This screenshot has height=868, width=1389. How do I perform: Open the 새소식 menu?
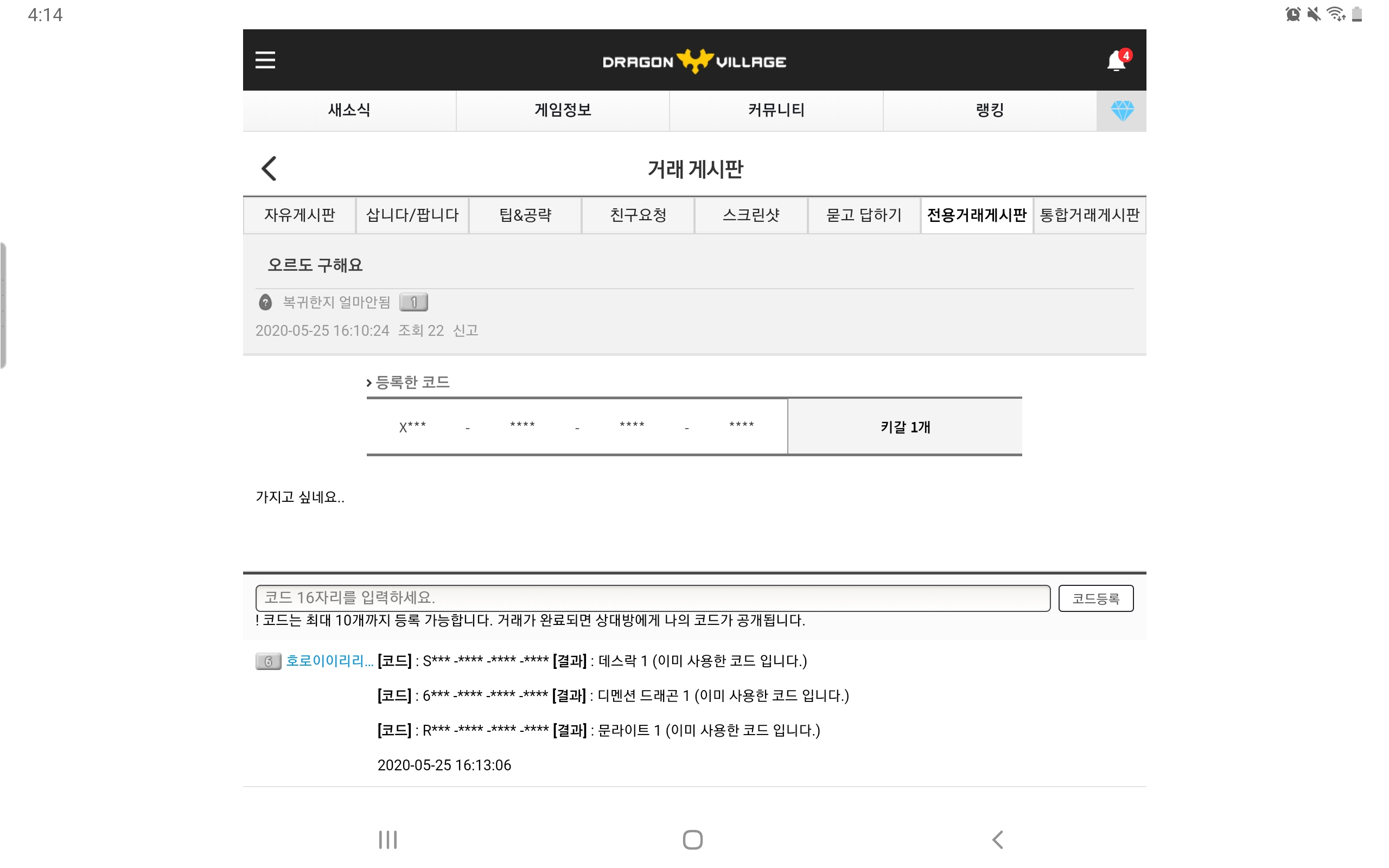coord(349,110)
